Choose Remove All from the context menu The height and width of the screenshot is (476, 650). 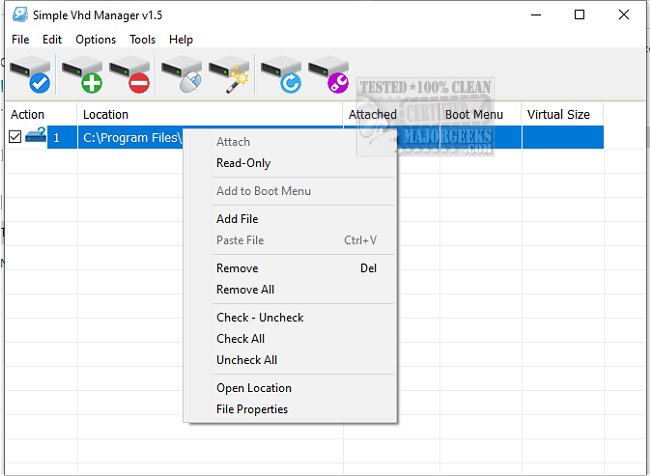pos(290,289)
